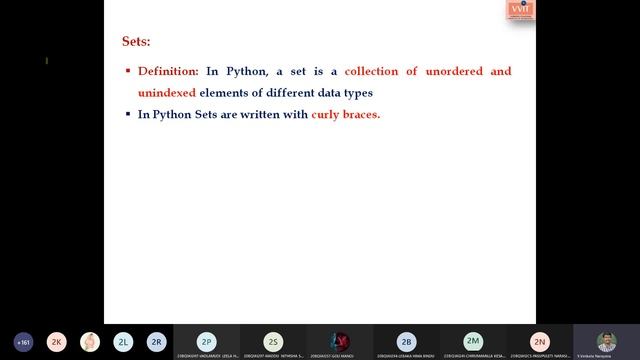Click the 'curly braces.' text on the slide
The width and height of the screenshot is (640, 360).
346,115
